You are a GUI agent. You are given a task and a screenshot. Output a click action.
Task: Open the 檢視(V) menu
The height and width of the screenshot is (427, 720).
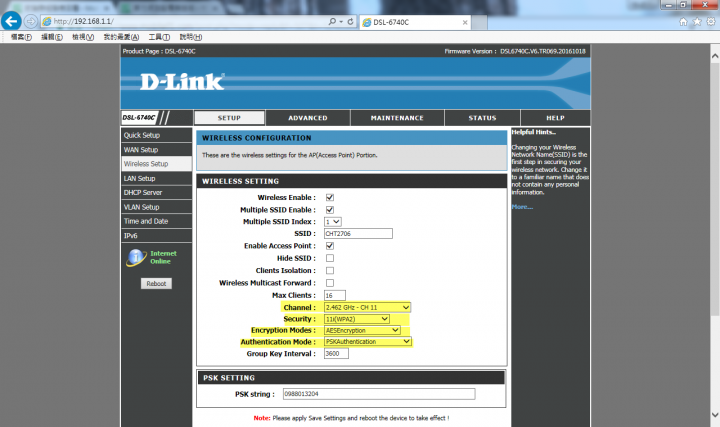pyautogui.click(x=83, y=37)
